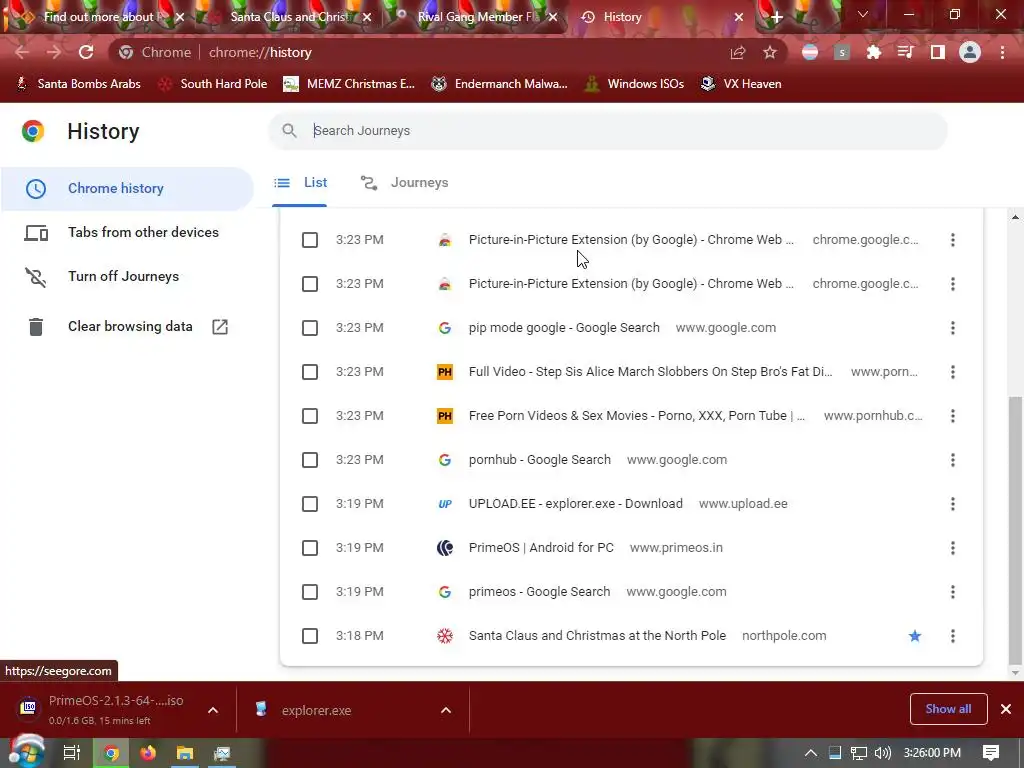Select checkbox for pip mode google search
The height and width of the screenshot is (768, 1024).
pyautogui.click(x=310, y=328)
